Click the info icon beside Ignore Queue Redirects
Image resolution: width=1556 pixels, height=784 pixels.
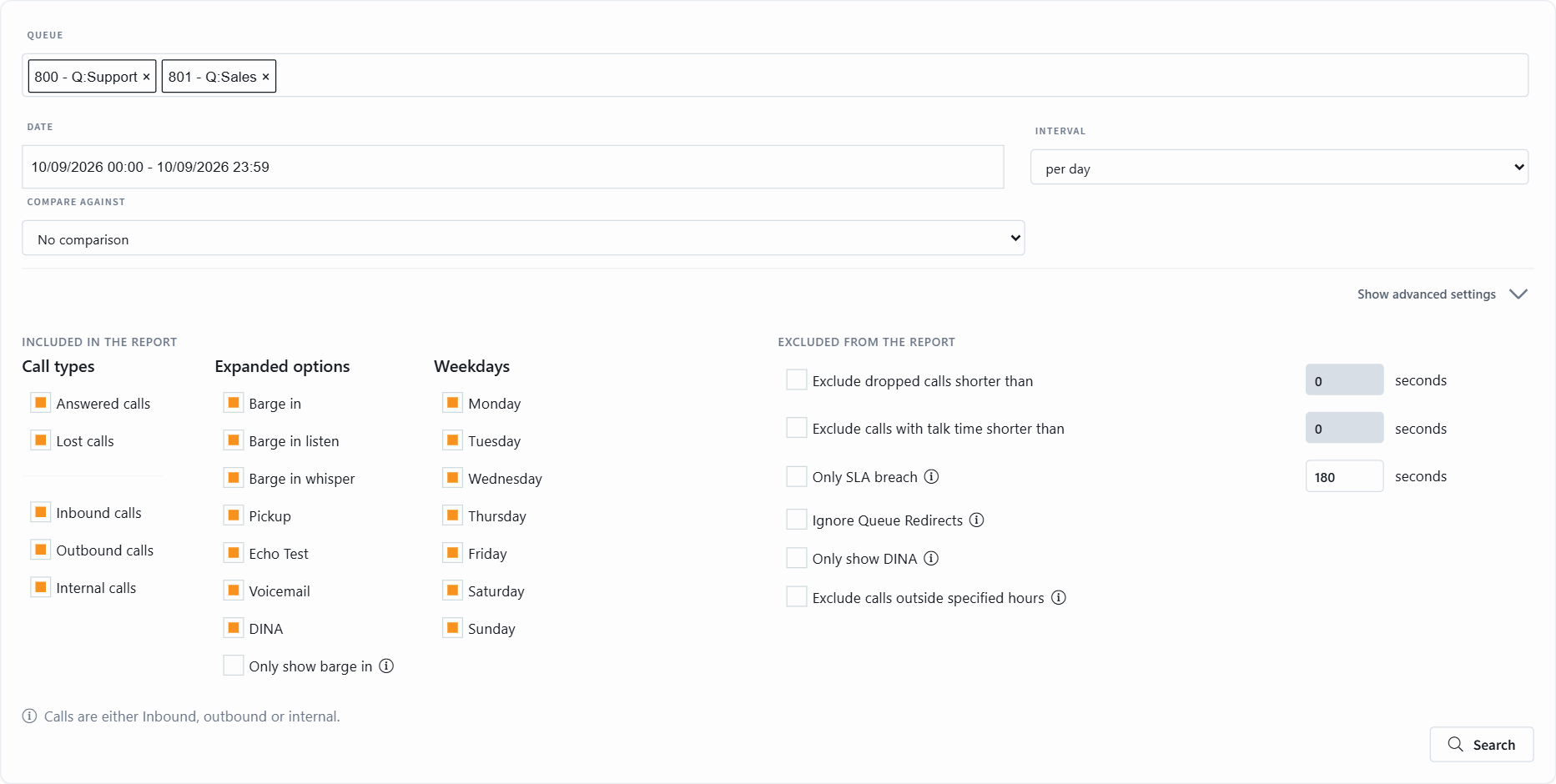(x=976, y=520)
